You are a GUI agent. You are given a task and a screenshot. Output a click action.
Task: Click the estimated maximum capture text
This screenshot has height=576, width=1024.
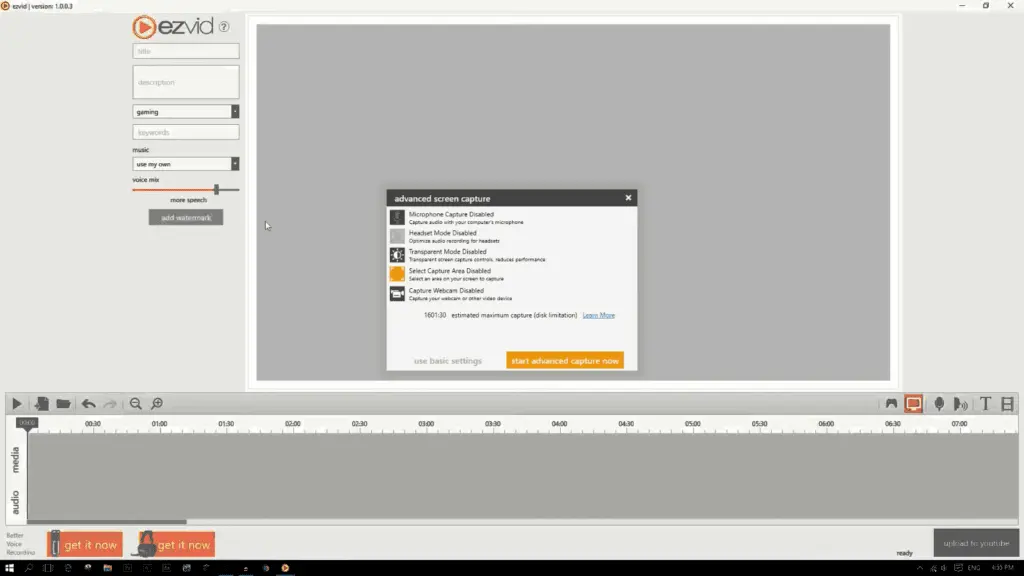click(x=514, y=315)
